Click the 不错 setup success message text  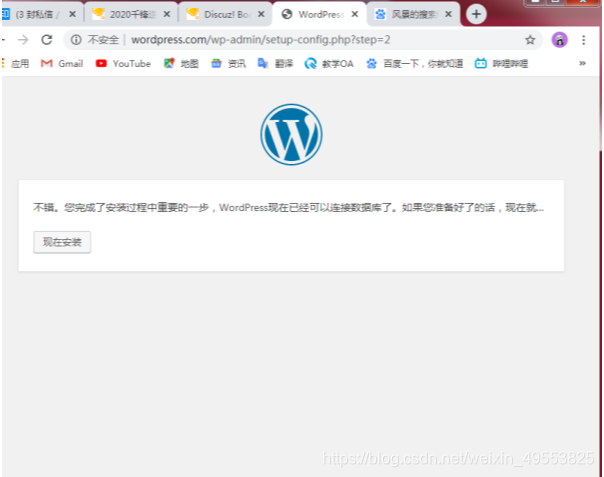289,208
